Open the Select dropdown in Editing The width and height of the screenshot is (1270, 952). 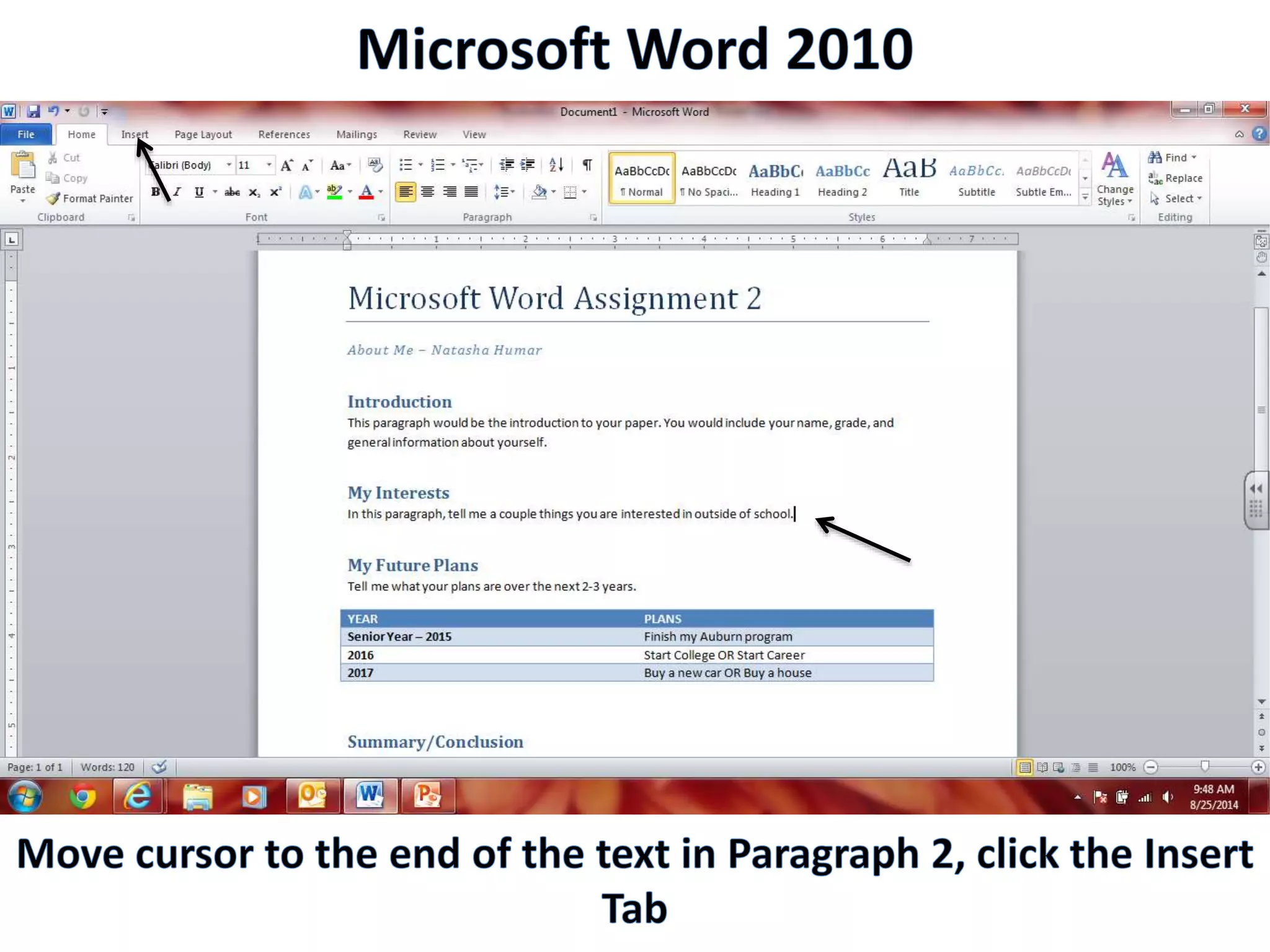[x=1176, y=198]
